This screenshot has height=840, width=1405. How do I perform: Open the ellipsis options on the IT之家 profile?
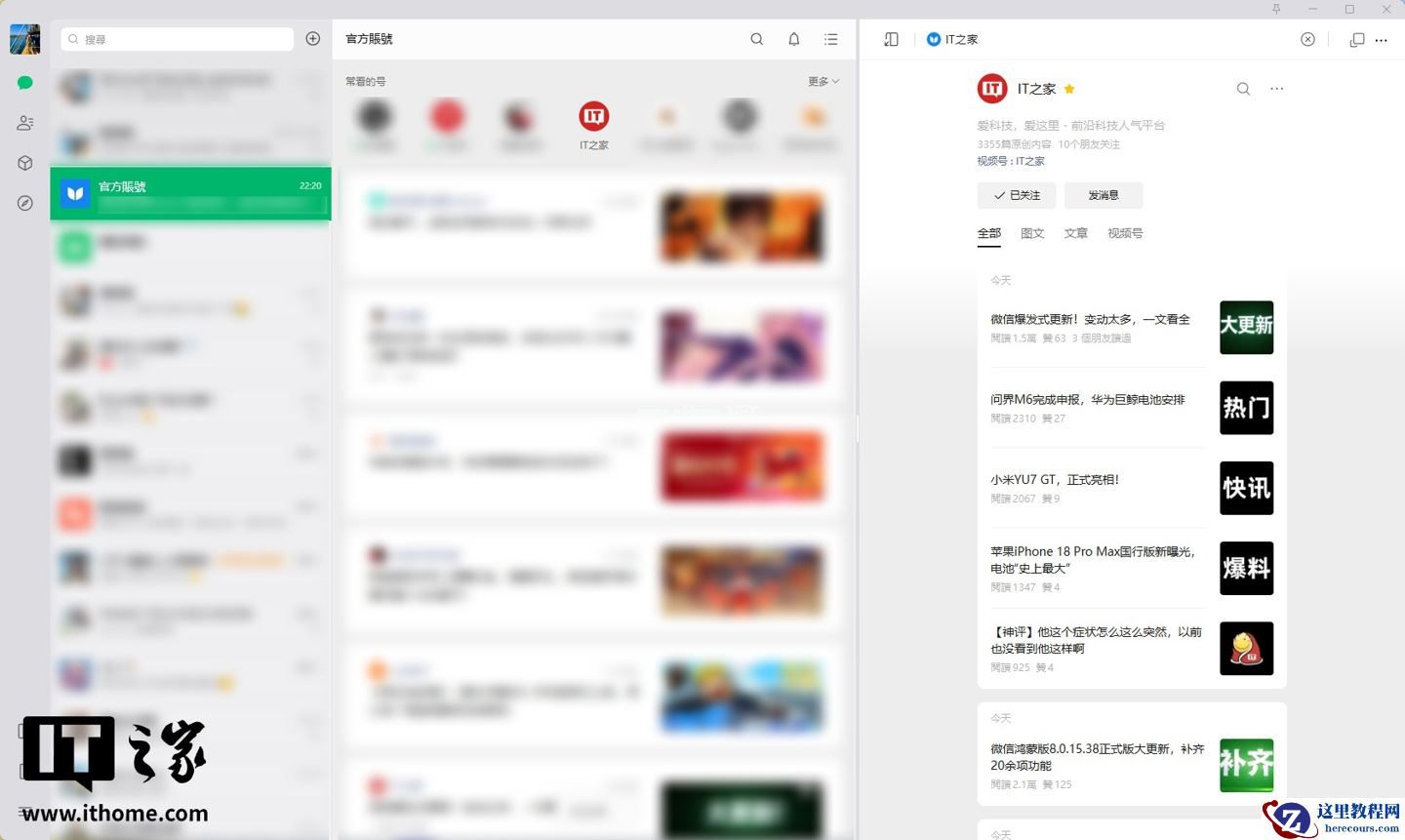coord(1277,89)
